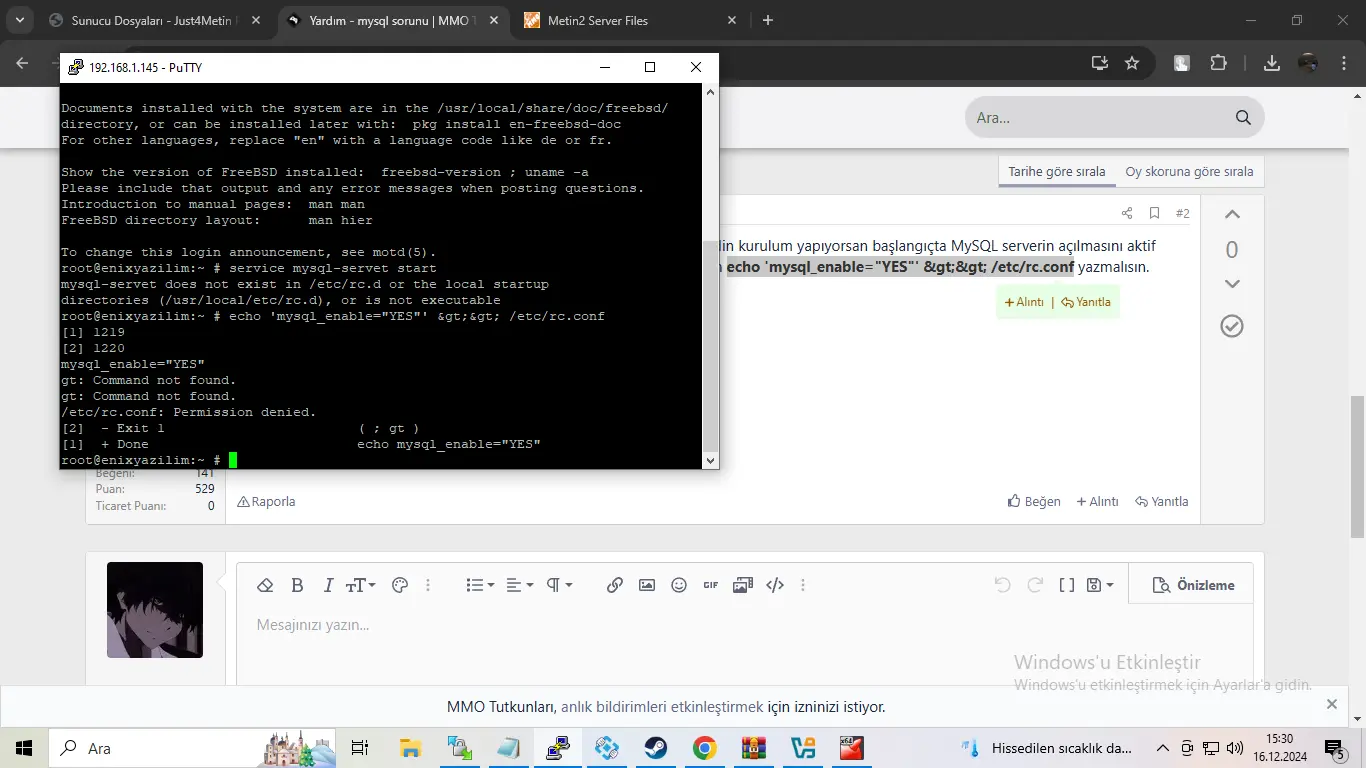Switch to Oy skoruna göre sırala sorting
This screenshot has width=1366, height=768.
pos(1189,171)
